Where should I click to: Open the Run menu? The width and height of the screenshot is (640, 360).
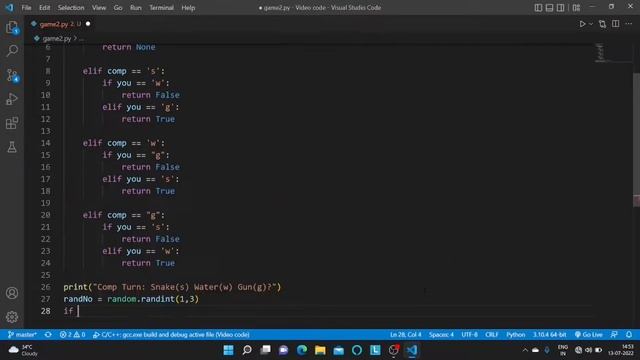136,8
